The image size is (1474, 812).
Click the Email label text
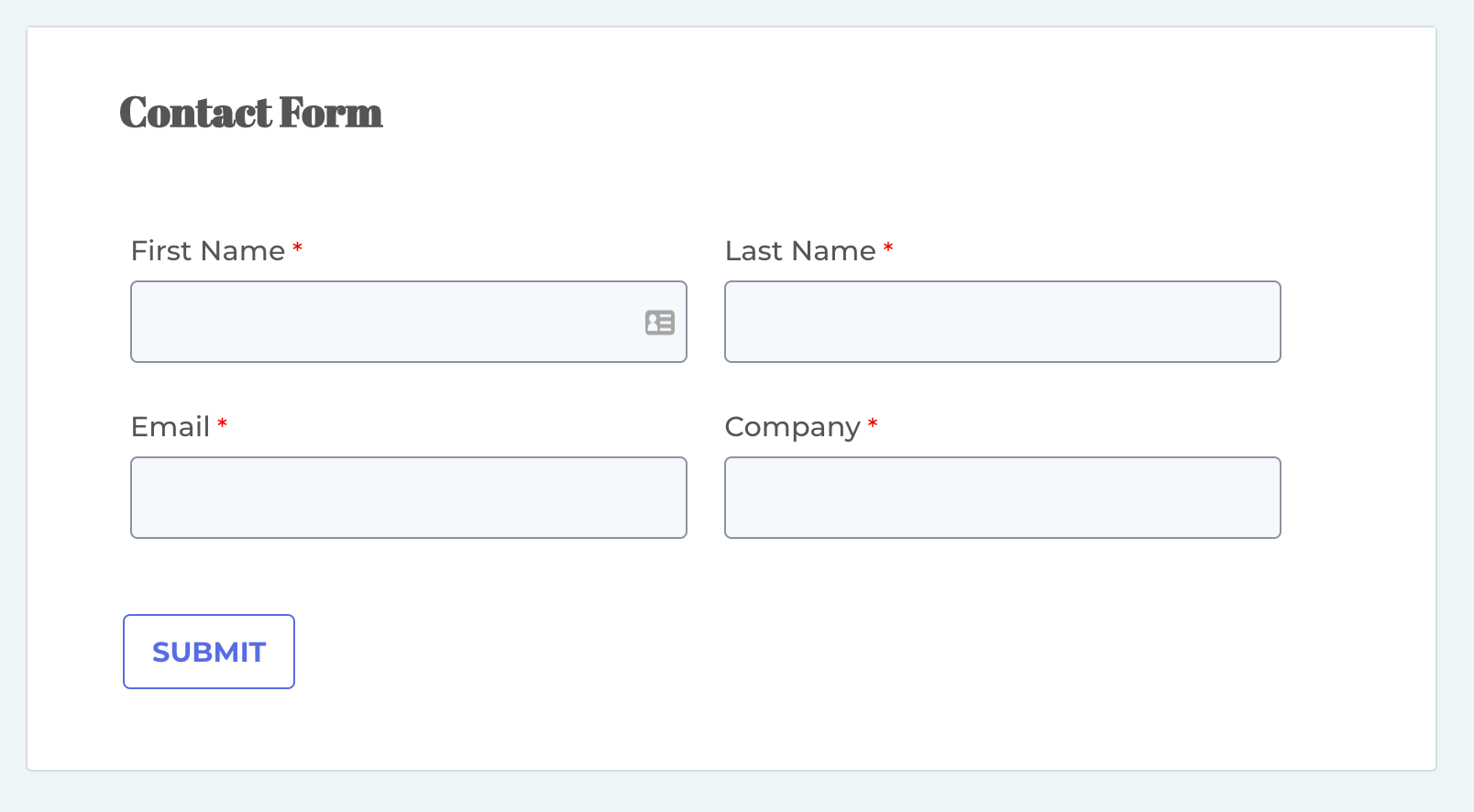pos(170,427)
